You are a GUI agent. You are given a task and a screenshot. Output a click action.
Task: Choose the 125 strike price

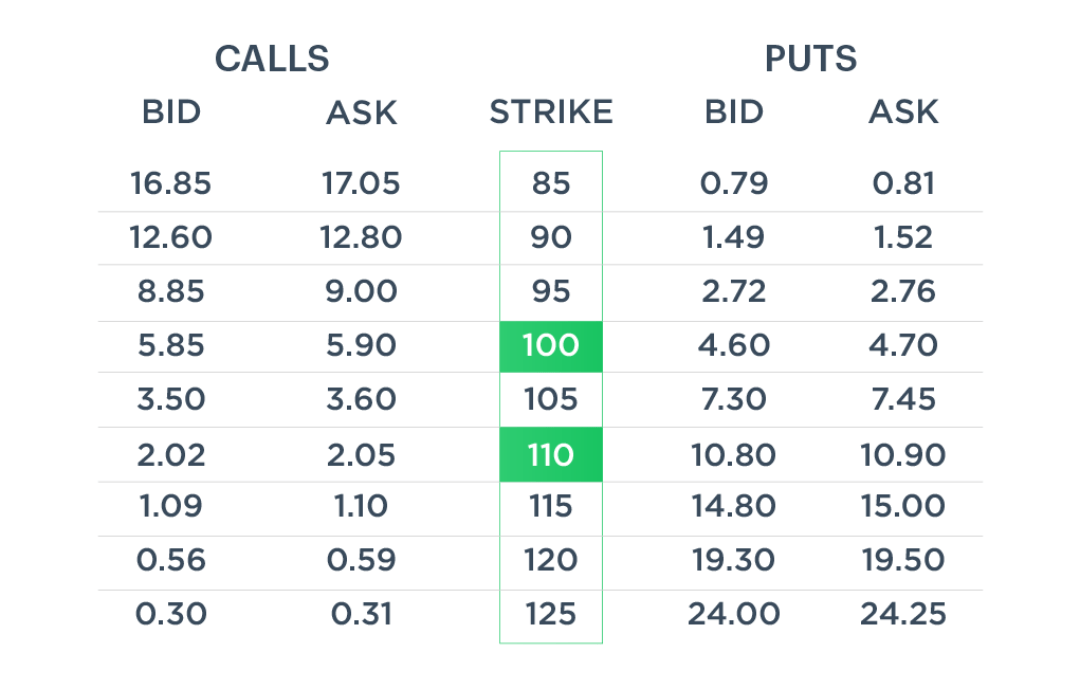(551, 613)
